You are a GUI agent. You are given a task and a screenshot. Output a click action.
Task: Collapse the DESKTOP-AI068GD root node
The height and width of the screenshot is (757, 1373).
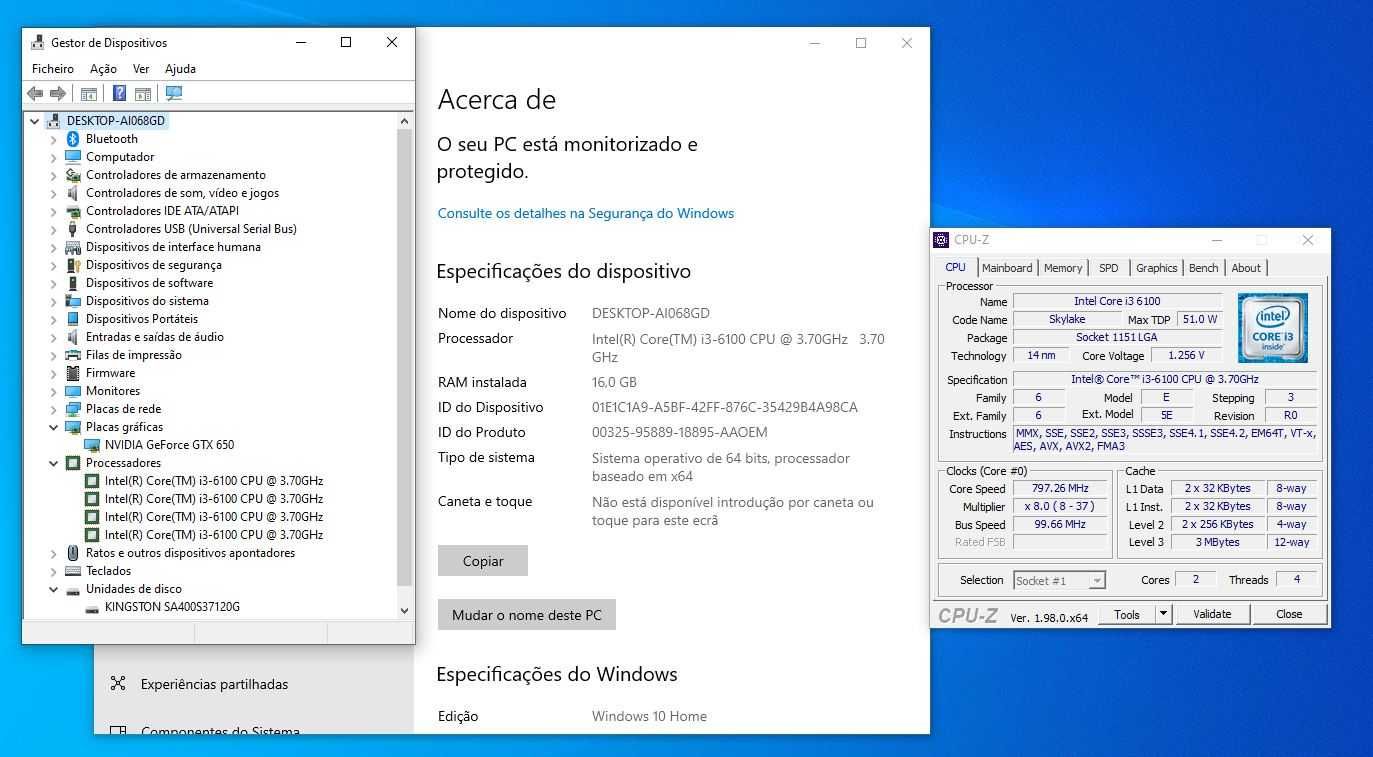pos(35,121)
